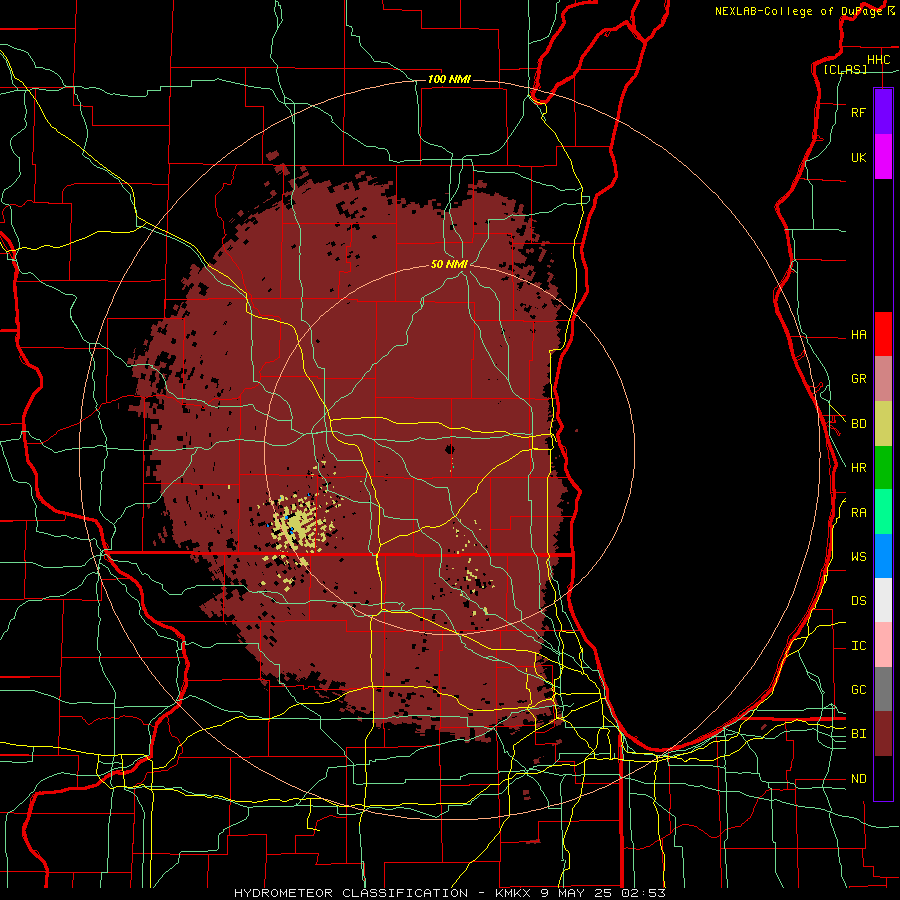Click the WS legend label
The image size is (900, 900).
pyautogui.click(x=858, y=557)
